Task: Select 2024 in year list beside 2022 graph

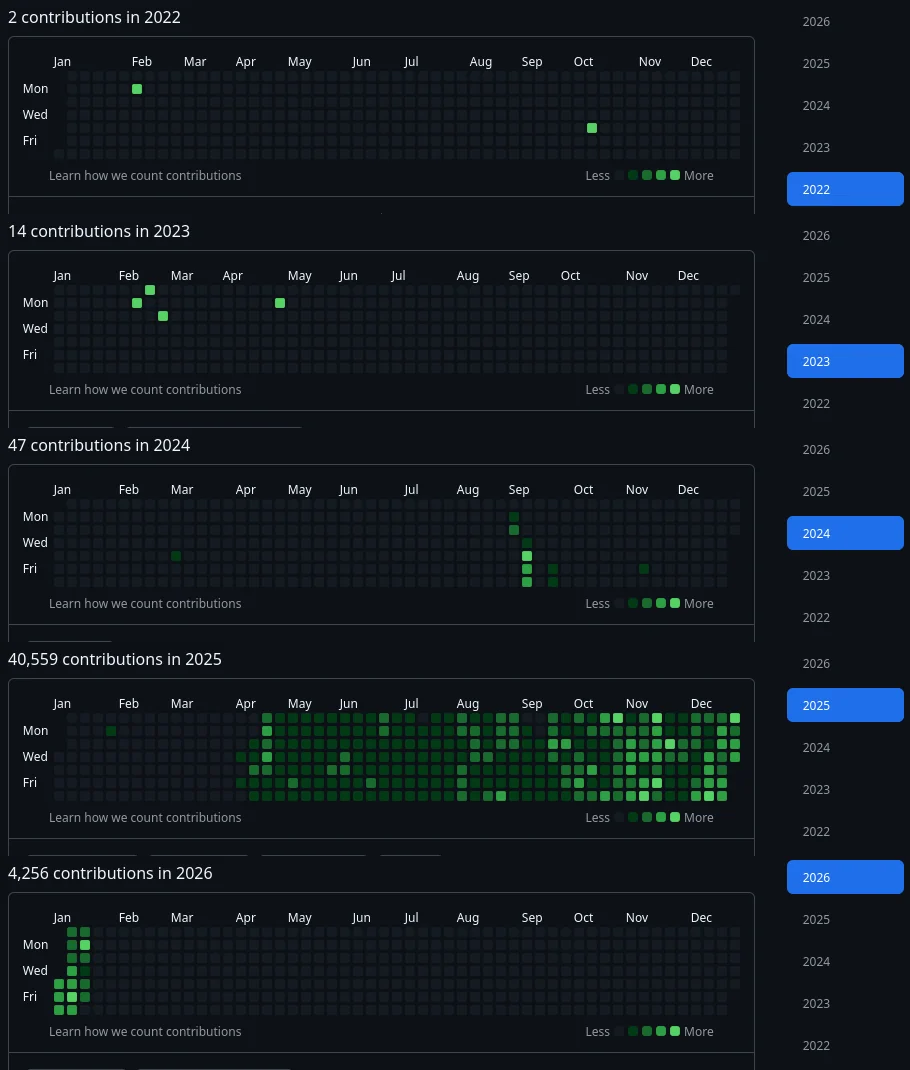Action: [x=816, y=106]
